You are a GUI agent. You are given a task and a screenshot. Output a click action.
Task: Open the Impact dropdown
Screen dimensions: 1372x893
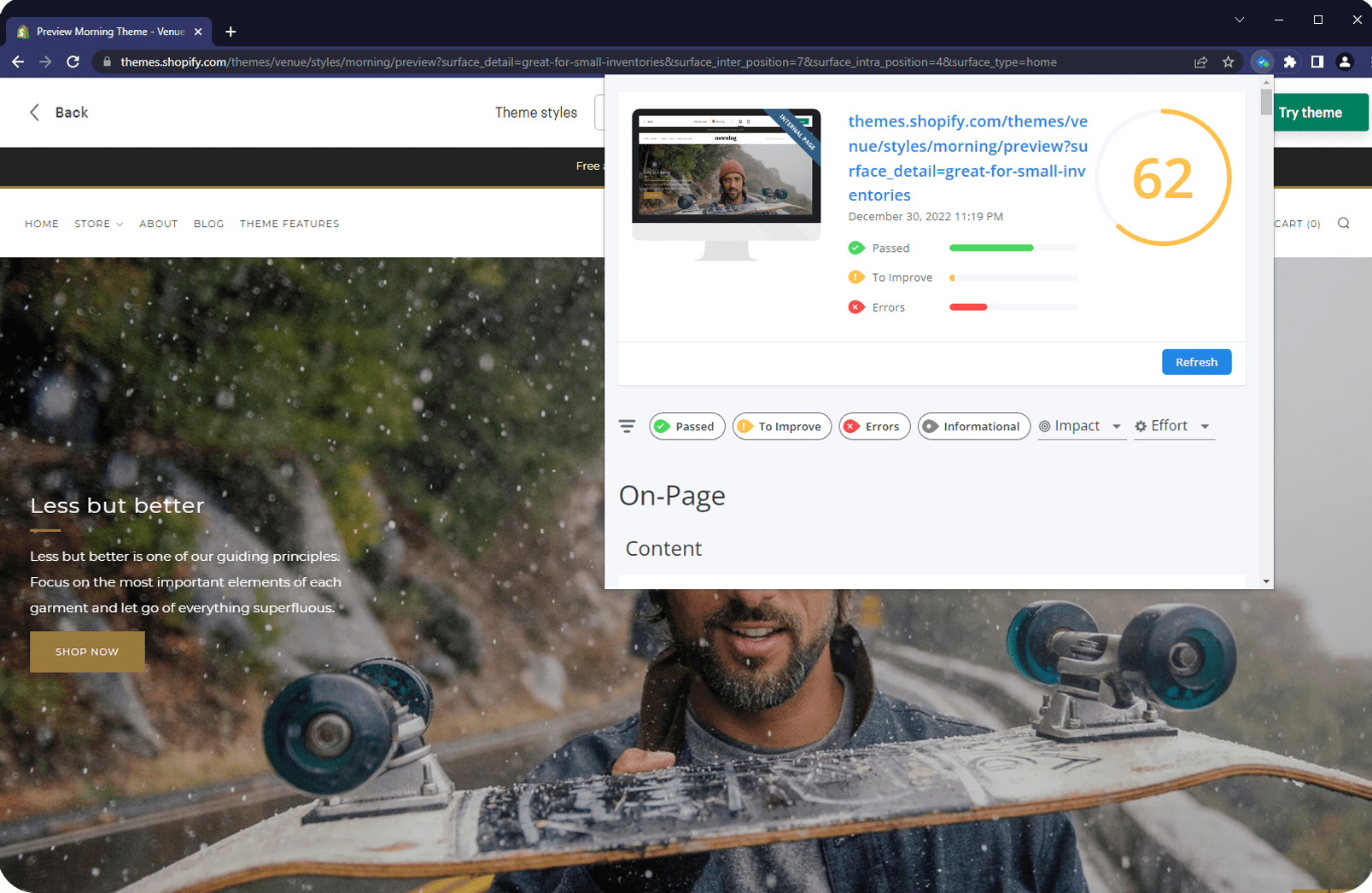(x=1081, y=426)
